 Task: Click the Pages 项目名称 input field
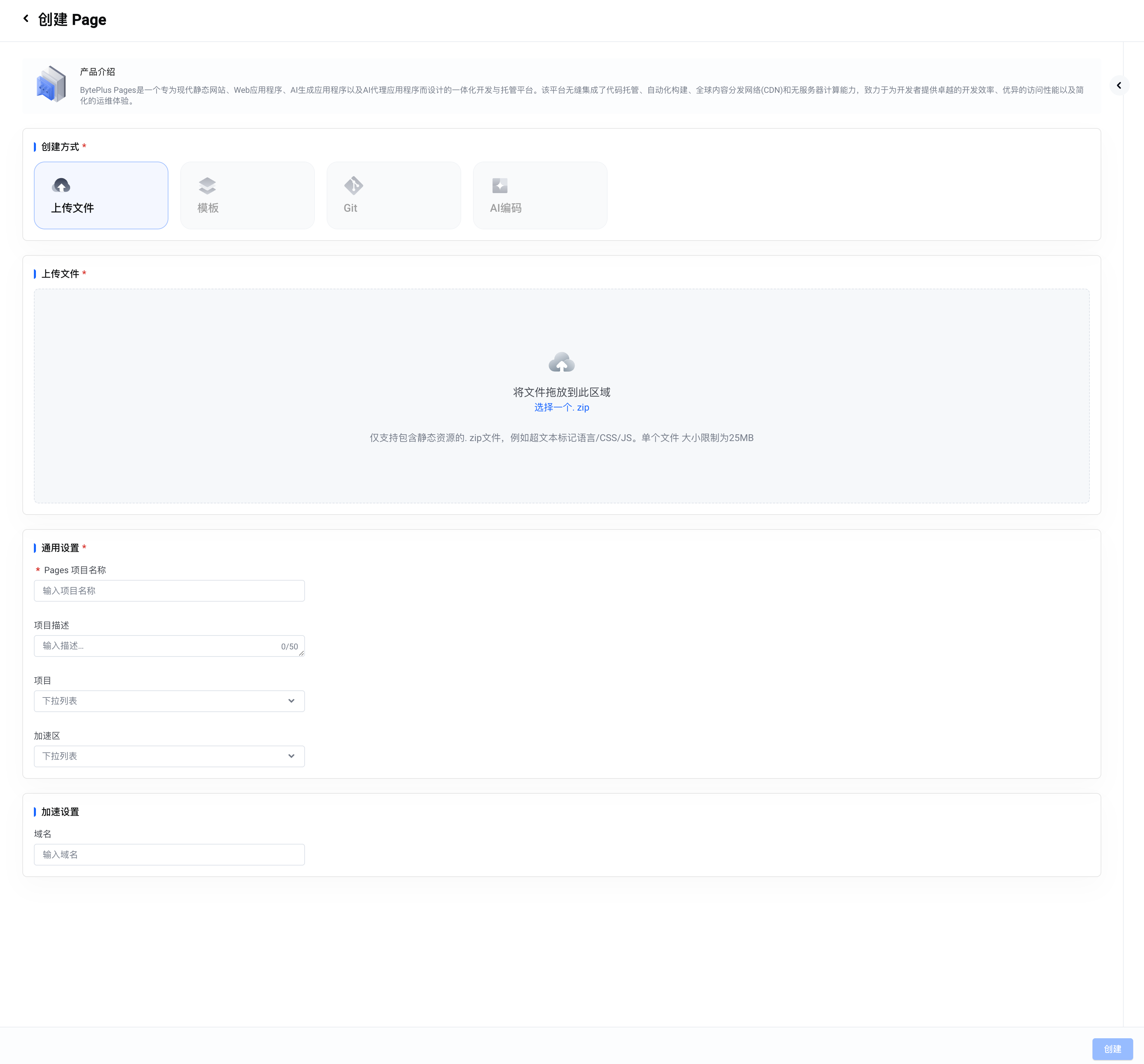(169, 591)
